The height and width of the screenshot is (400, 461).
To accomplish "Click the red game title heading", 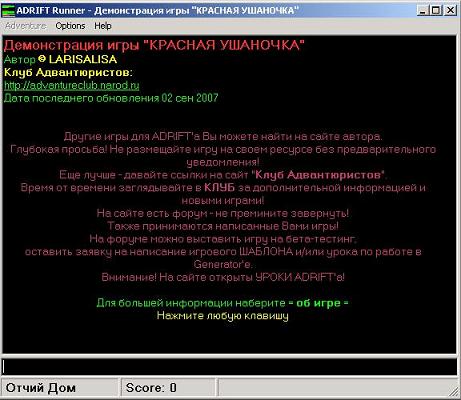I will (154, 45).
